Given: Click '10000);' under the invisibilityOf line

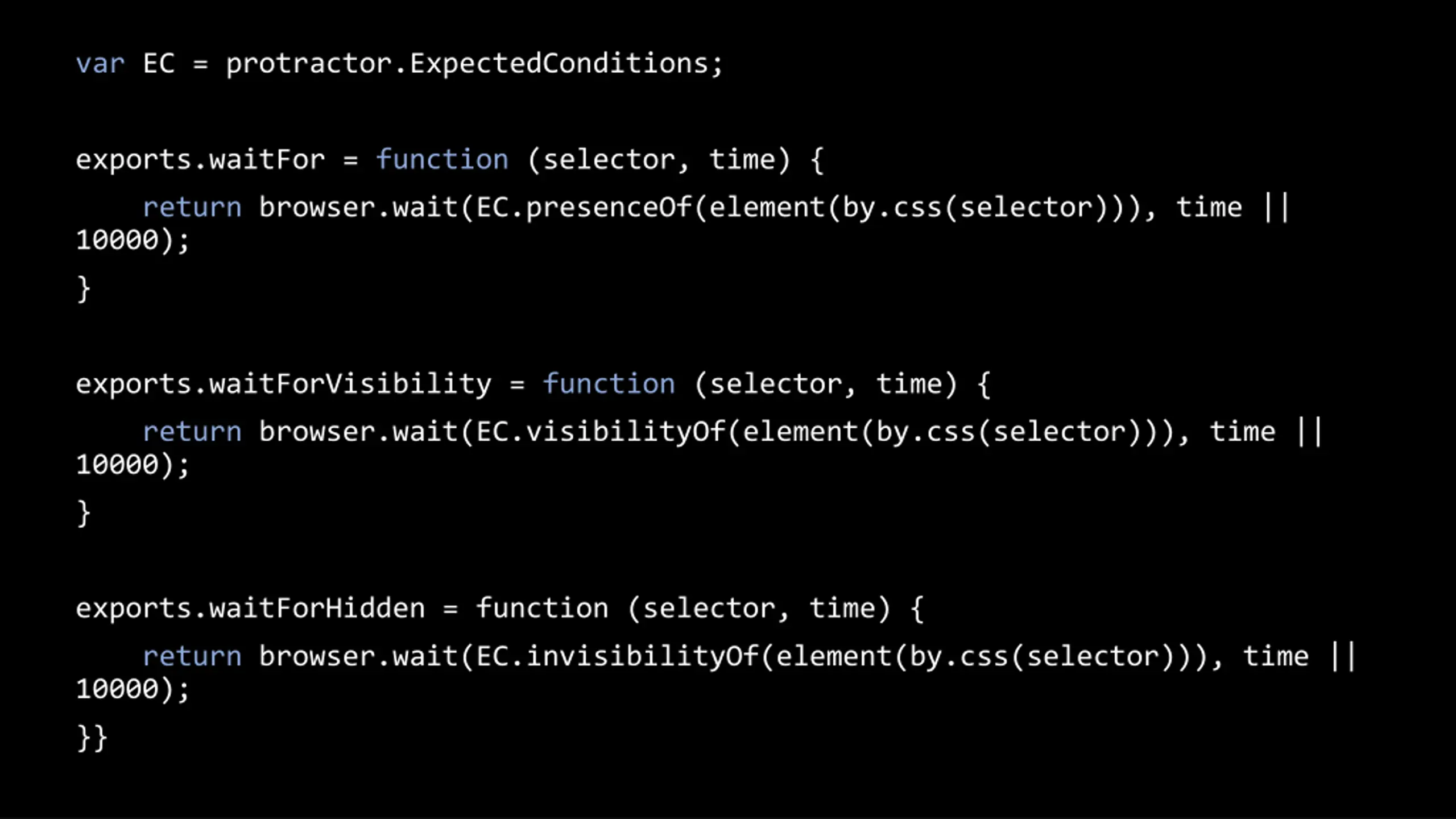Looking at the screenshot, I should (x=133, y=690).
